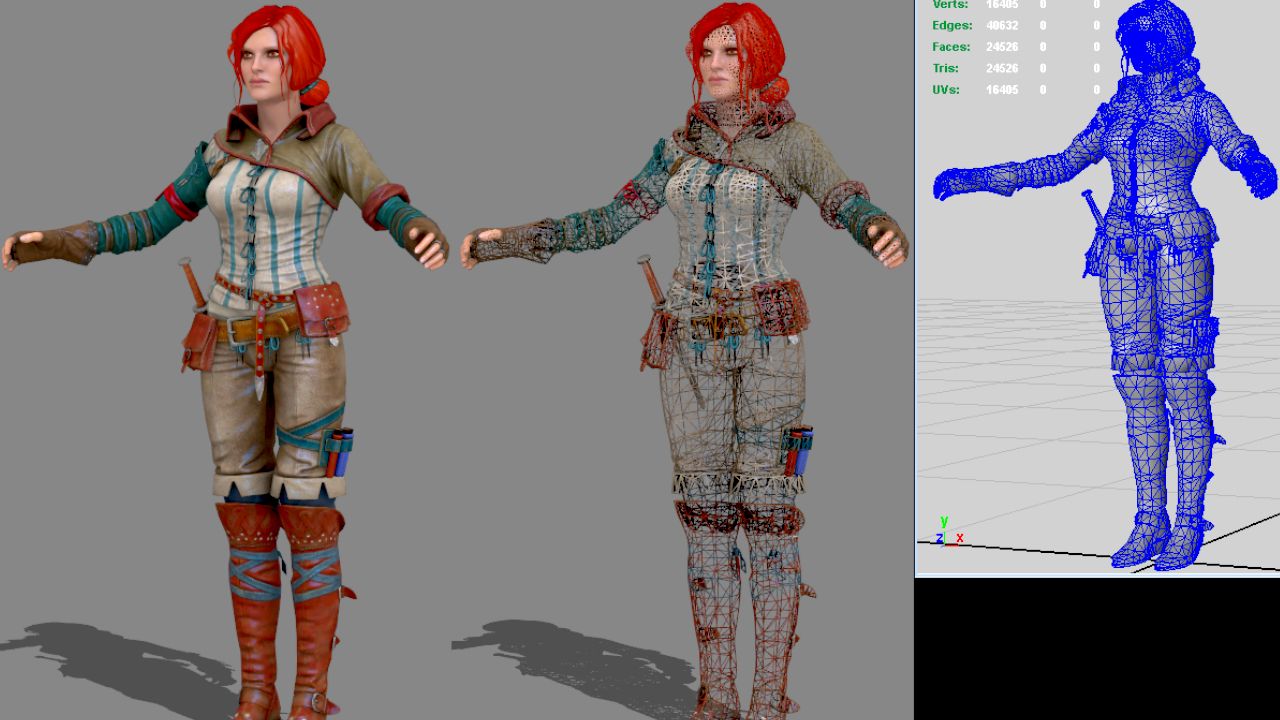Click the Edges count showing 40632
The height and width of the screenshot is (720, 1280).
1002,25
